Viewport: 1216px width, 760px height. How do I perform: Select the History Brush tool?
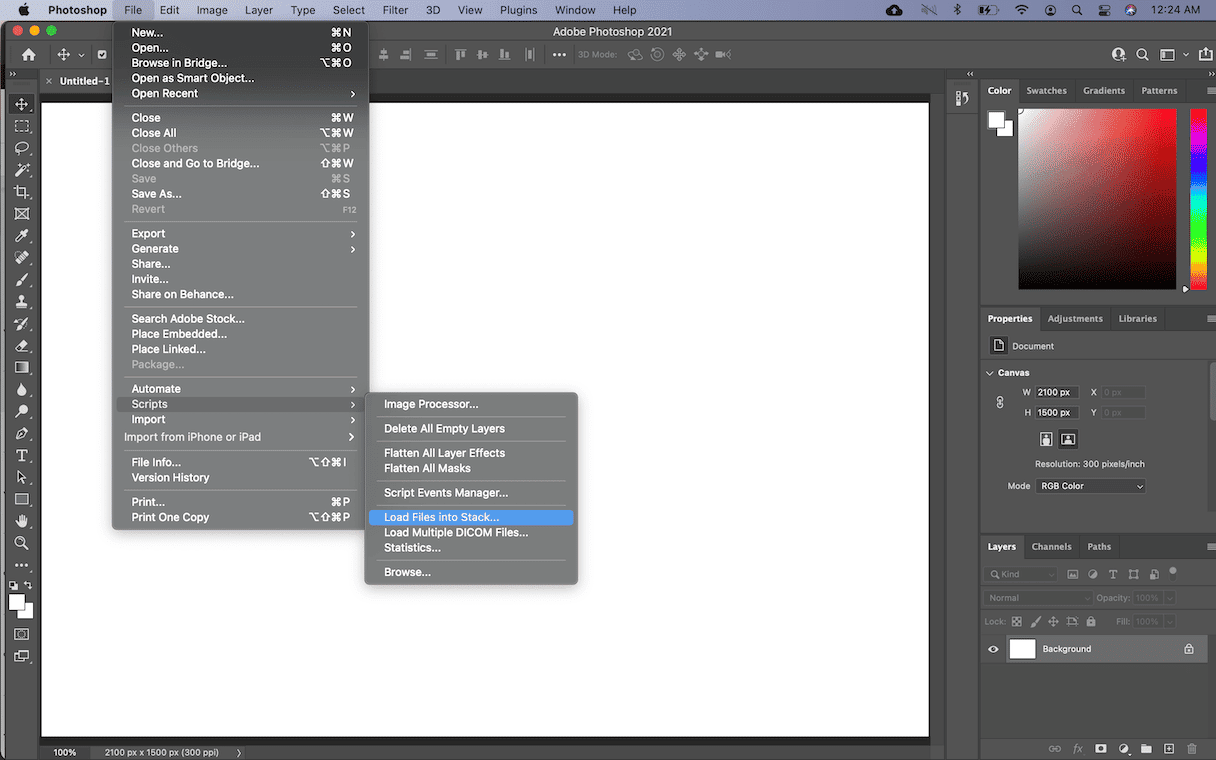tap(22, 323)
